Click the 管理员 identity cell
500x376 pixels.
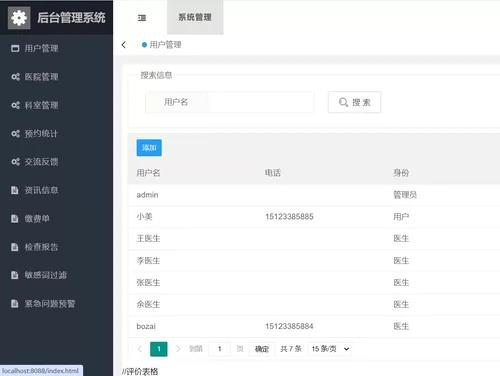pyautogui.click(x=405, y=195)
